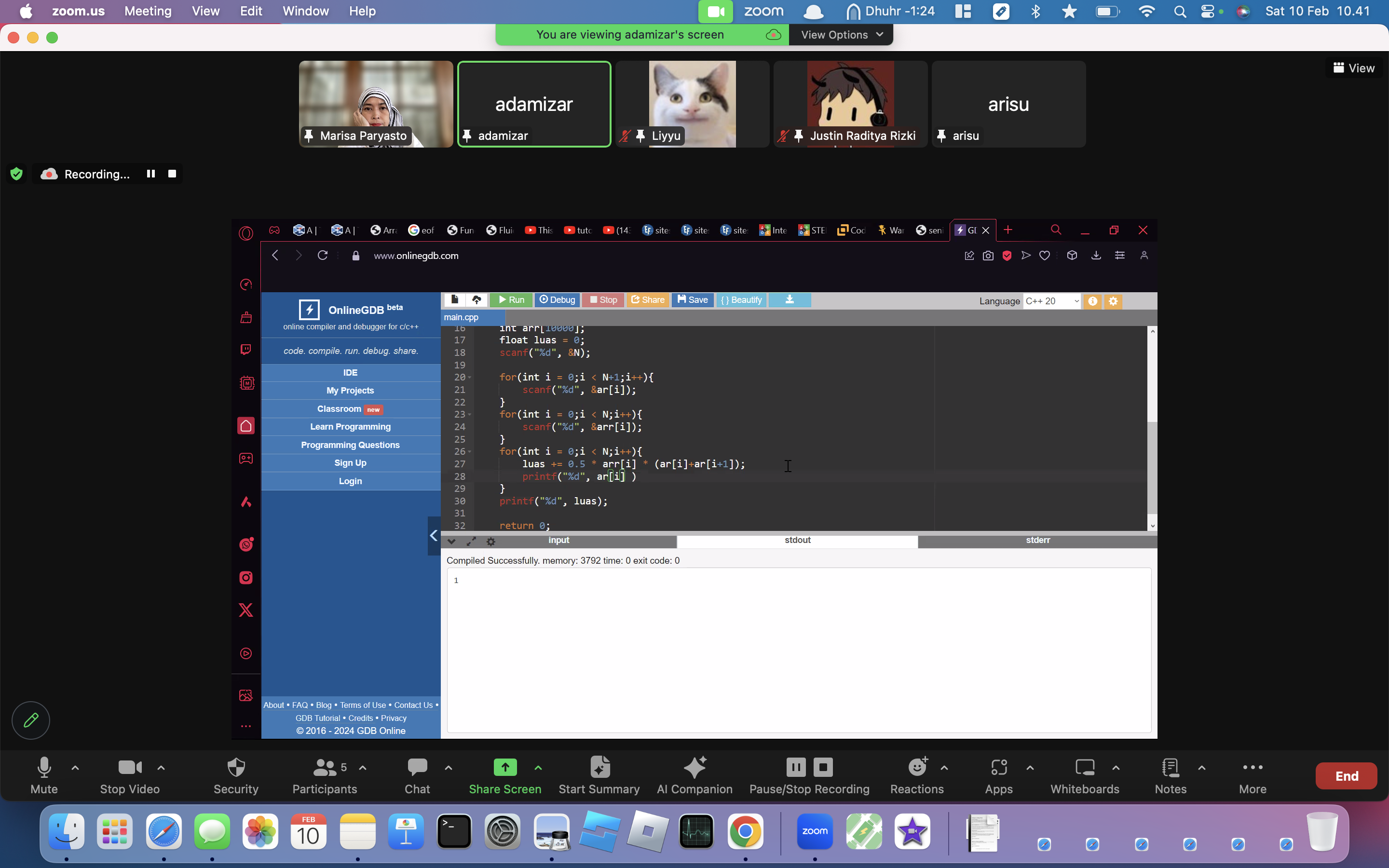The height and width of the screenshot is (868, 1389).
Task: Open Terminal from the Dock
Action: tap(455, 831)
